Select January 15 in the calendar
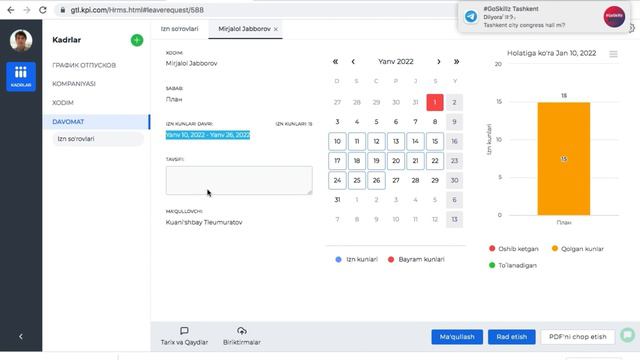This screenshot has height=360, width=640. 435,141
